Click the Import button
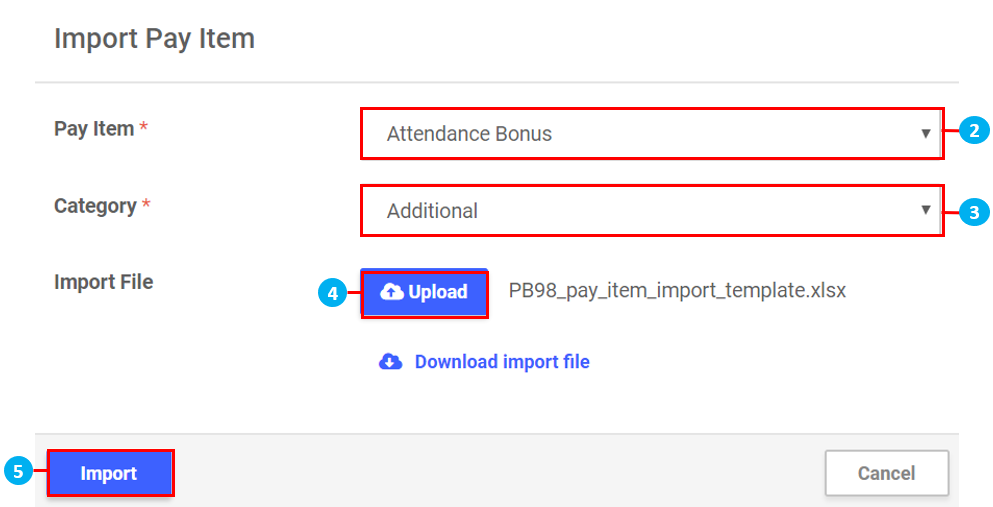The image size is (993, 507). 109,473
